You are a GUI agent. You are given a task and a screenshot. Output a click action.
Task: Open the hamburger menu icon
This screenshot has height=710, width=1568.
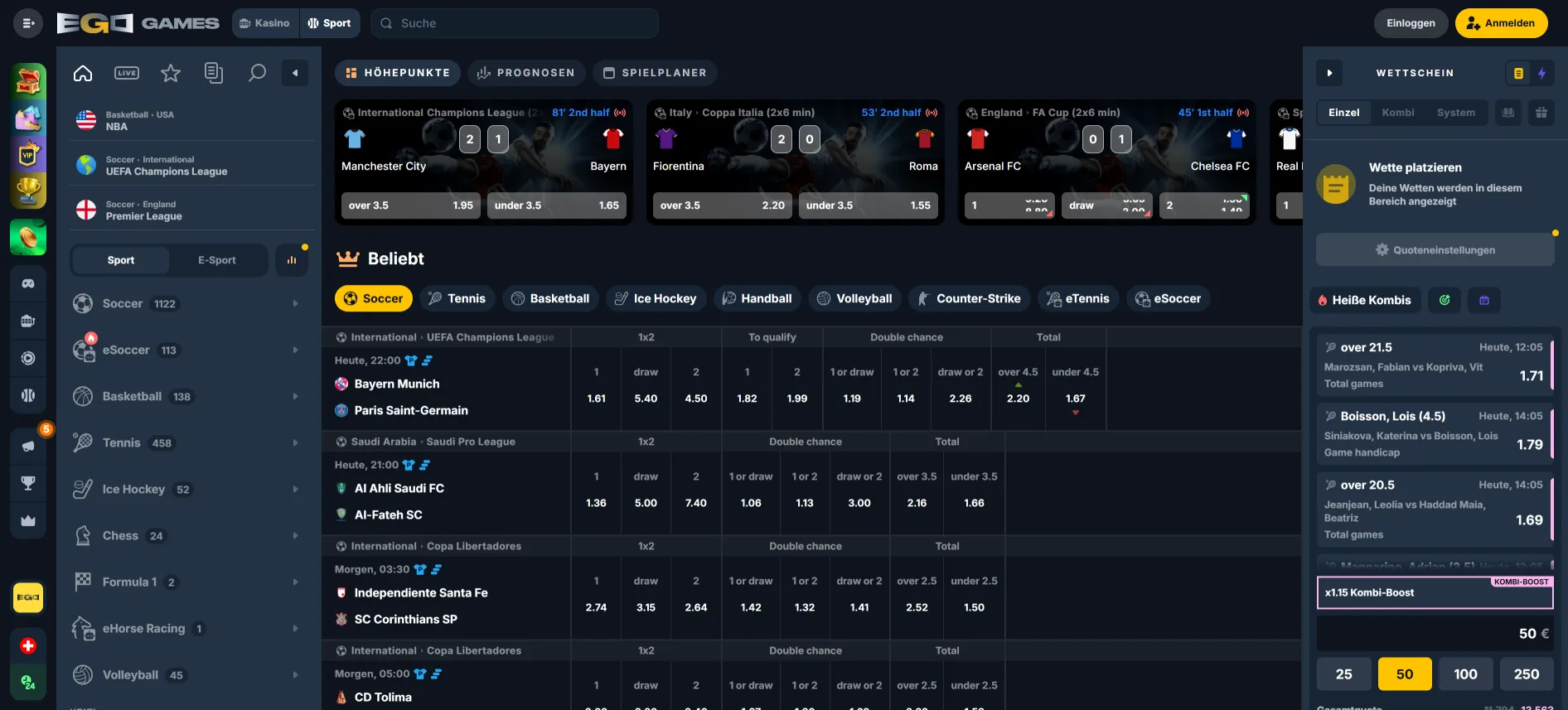tap(27, 23)
